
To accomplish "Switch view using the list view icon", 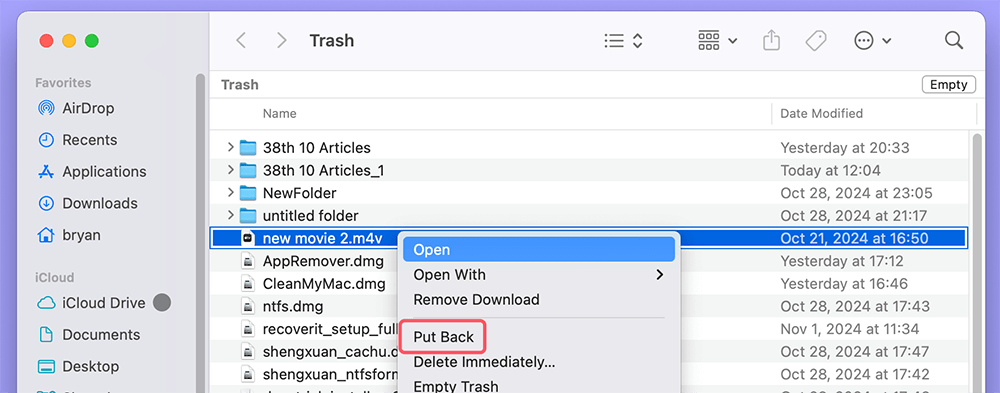I will pyautogui.click(x=614, y=41).
